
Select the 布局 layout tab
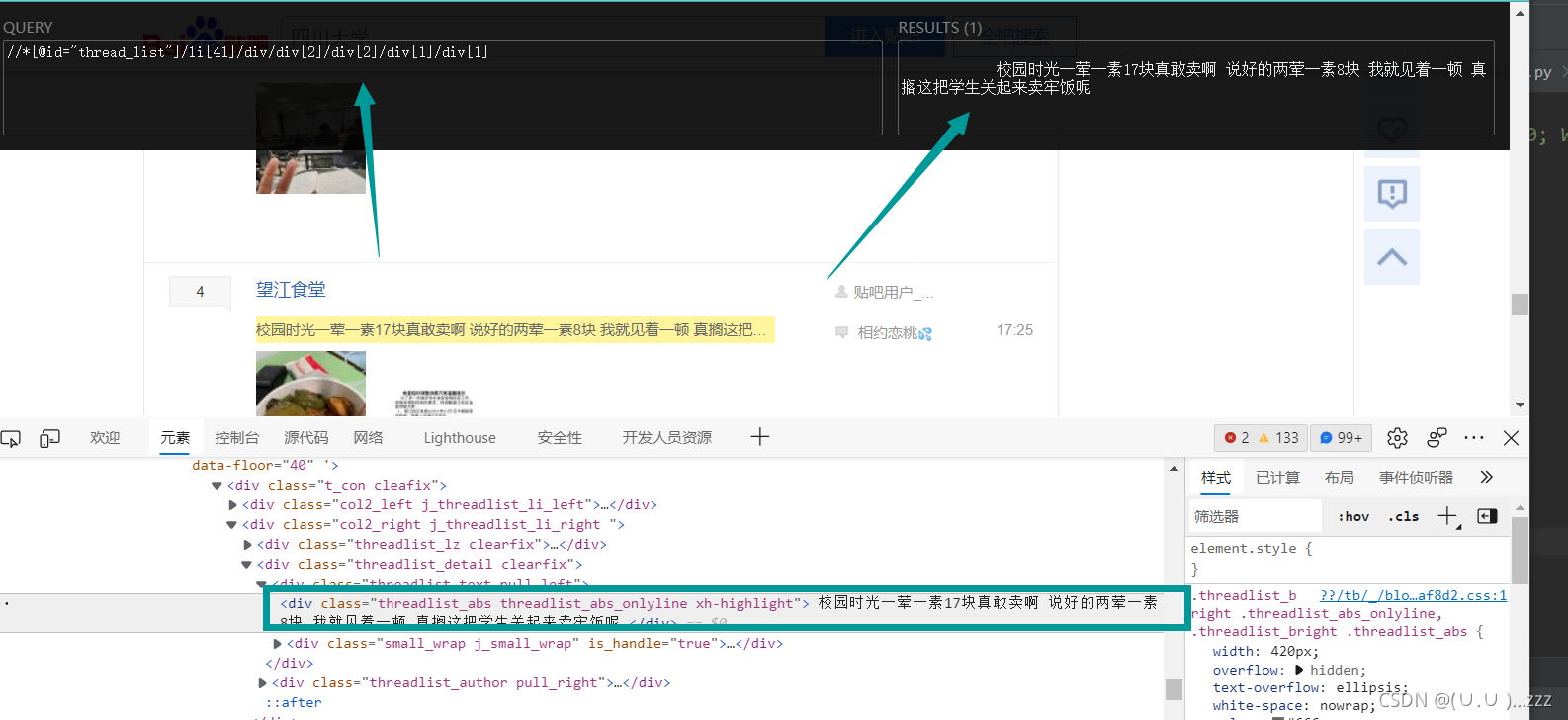[x=1339, y=477]
